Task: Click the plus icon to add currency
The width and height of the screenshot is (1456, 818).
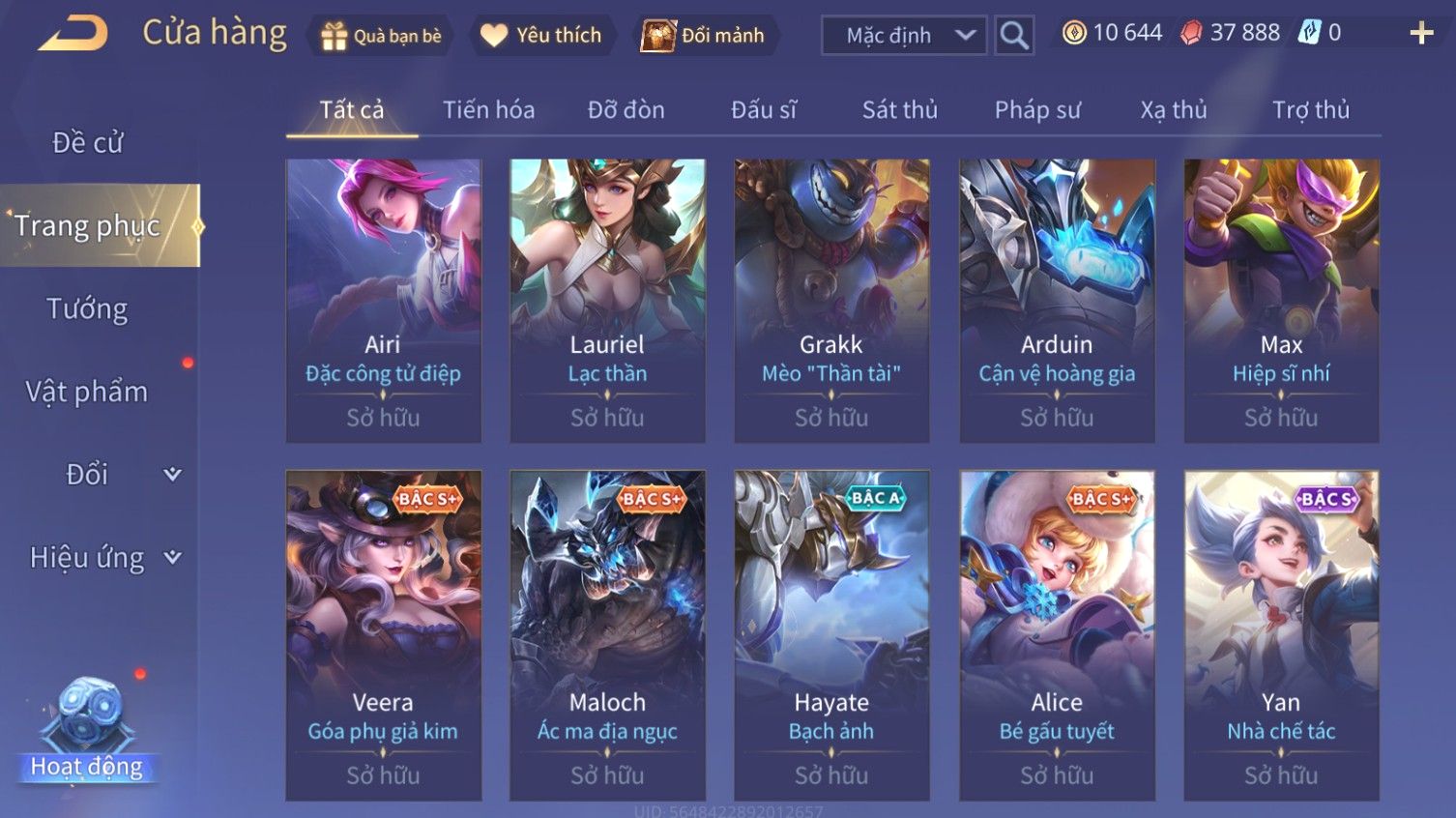Action: pyautogui.click(x=1421, y=34)
